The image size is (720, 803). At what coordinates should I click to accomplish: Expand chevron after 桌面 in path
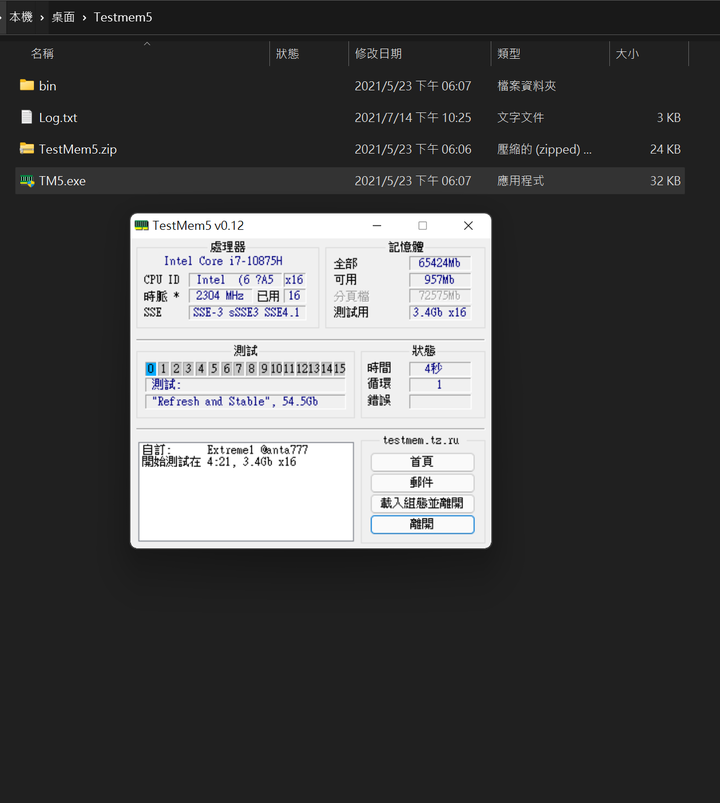click(x=84, y=17)
